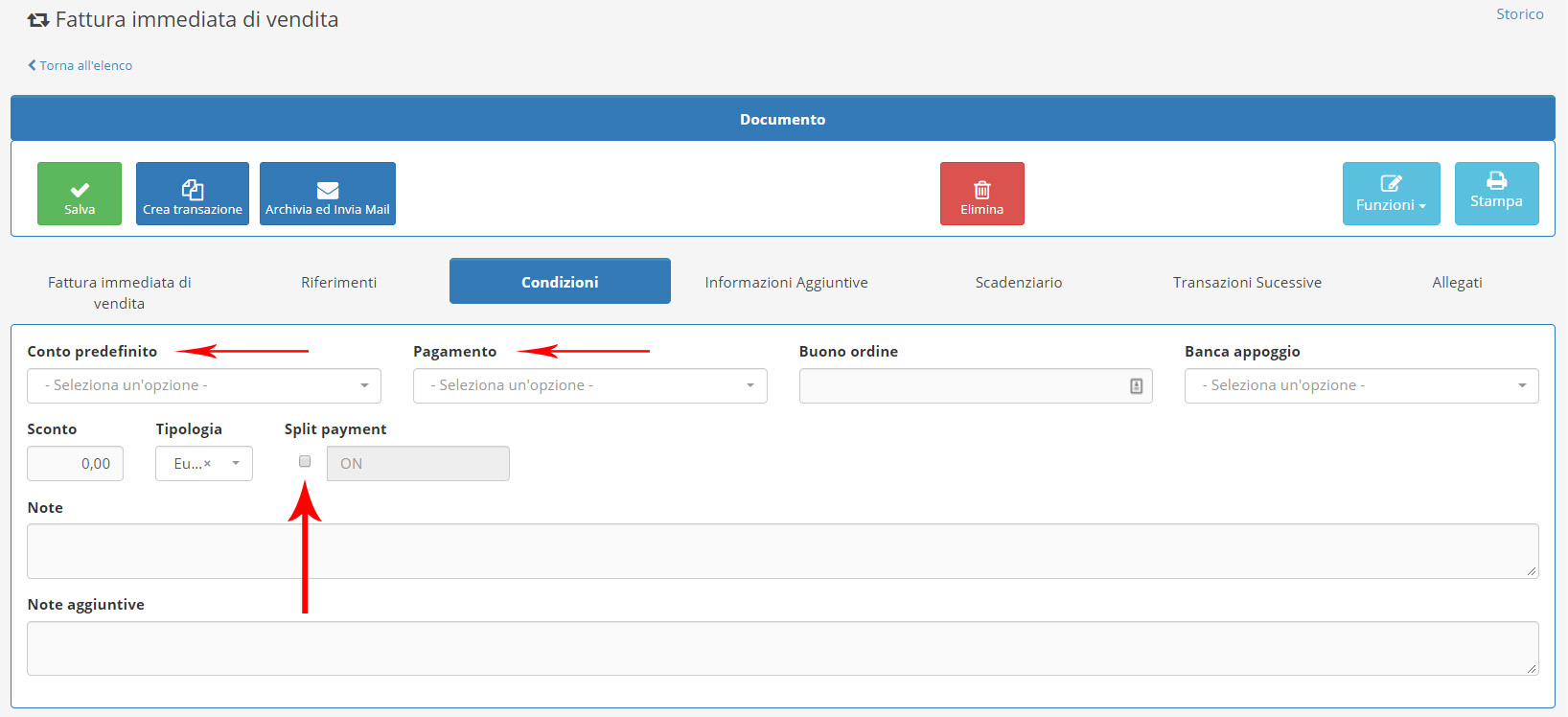This screenshot has width=1568, height=717.
Task: Enable the Split payment checkbox
Action: pos(305,462)
